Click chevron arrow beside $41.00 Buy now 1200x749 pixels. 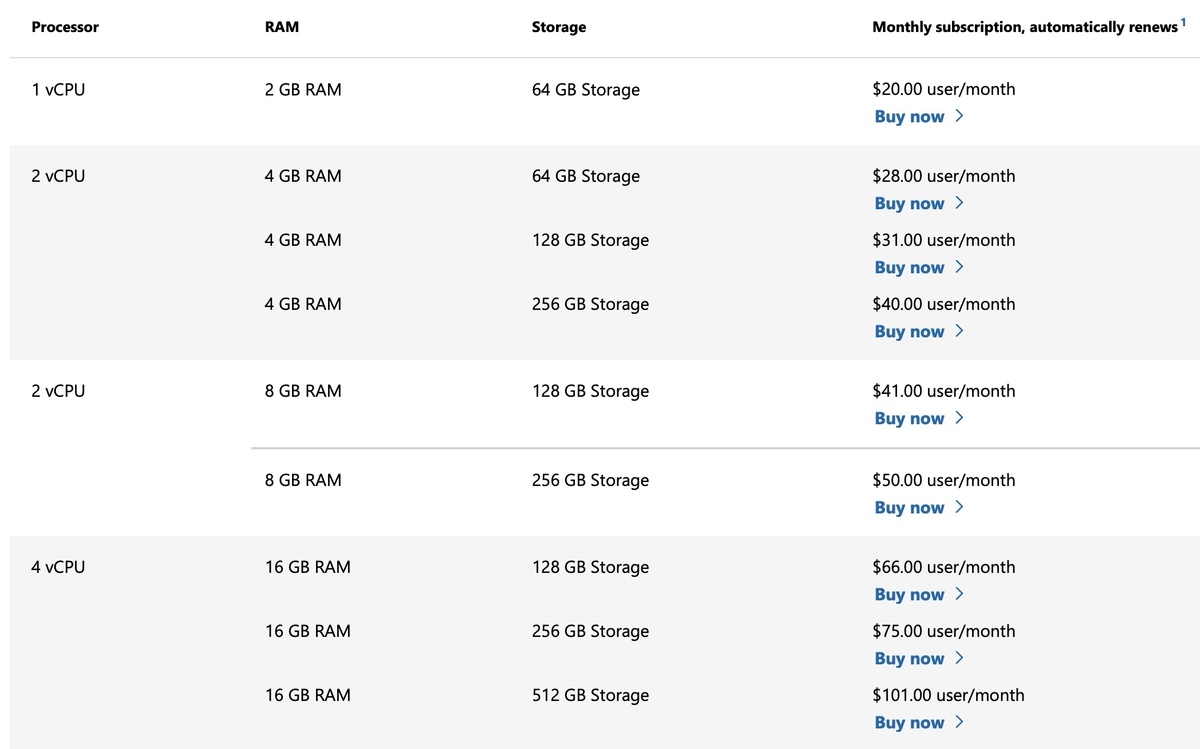pos(960,418)
